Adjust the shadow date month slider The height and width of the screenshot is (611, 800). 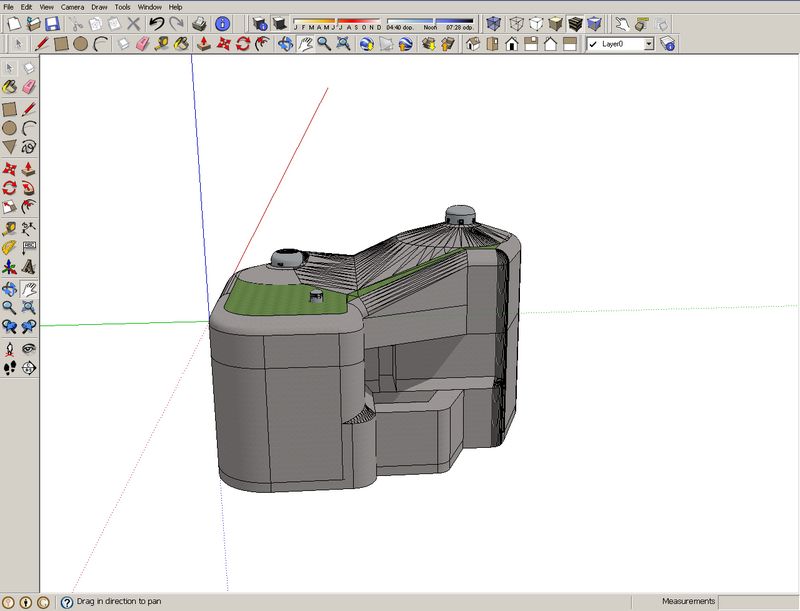point(336,22)
